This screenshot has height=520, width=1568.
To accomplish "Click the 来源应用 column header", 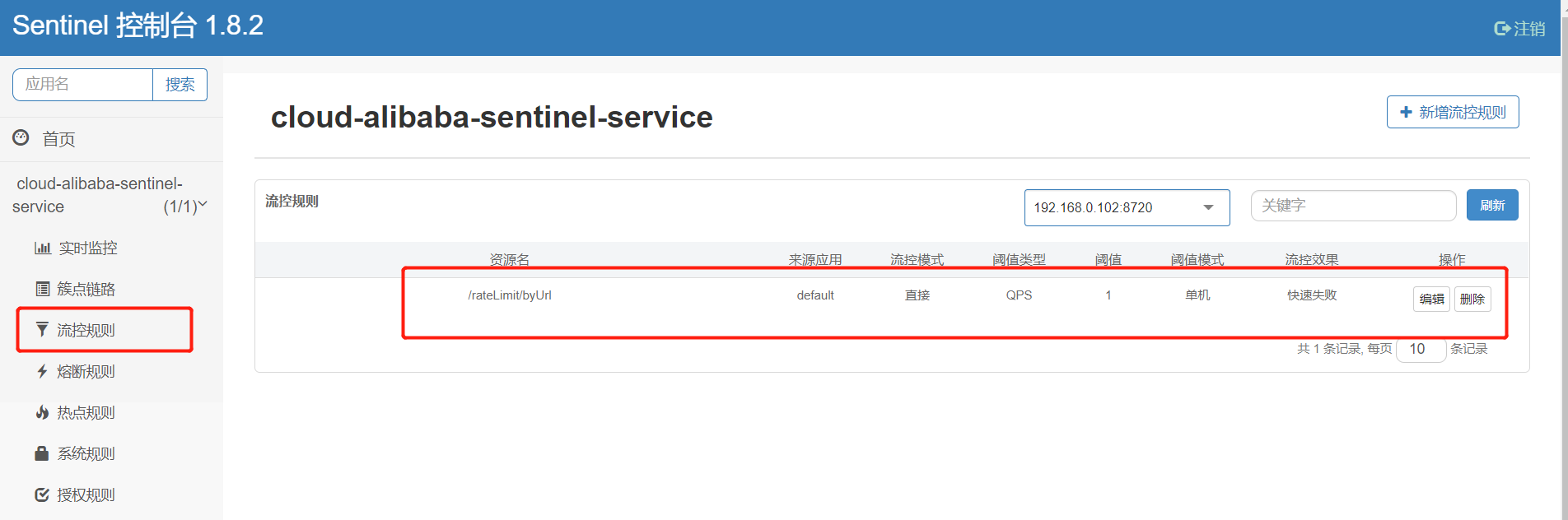I will [815, 260].
